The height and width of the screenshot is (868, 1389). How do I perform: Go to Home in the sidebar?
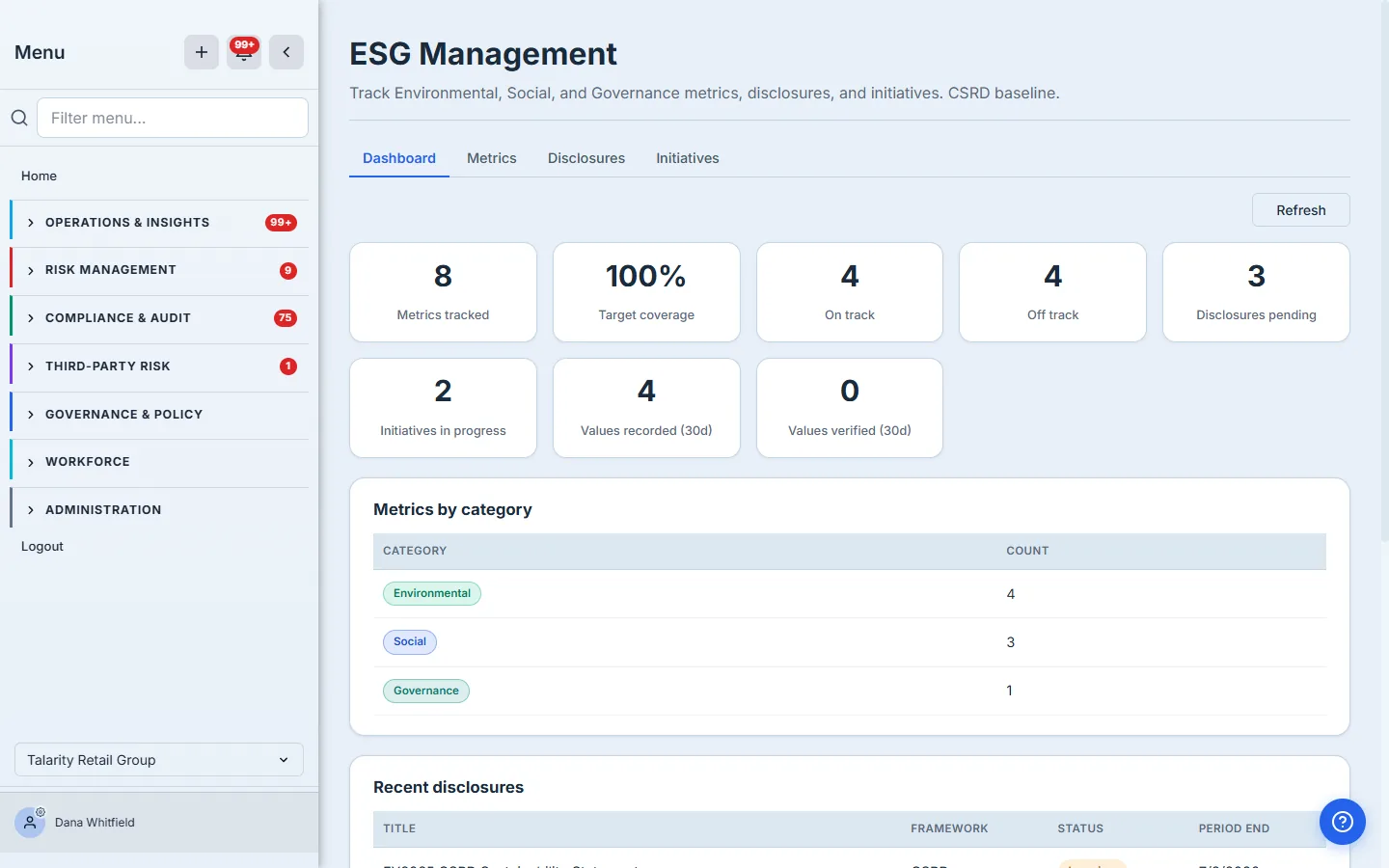pyautogui.click(x=39, y=176)
